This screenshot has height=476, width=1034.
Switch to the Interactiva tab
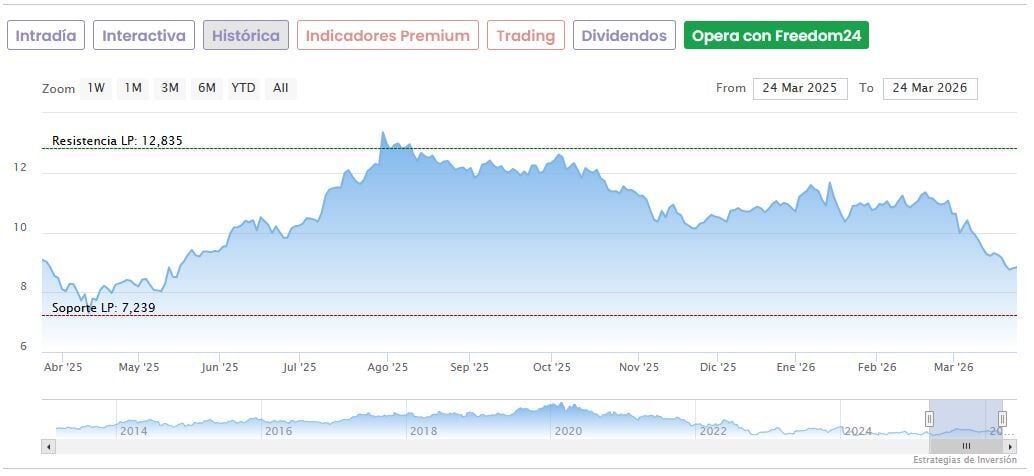coord(144,36)
